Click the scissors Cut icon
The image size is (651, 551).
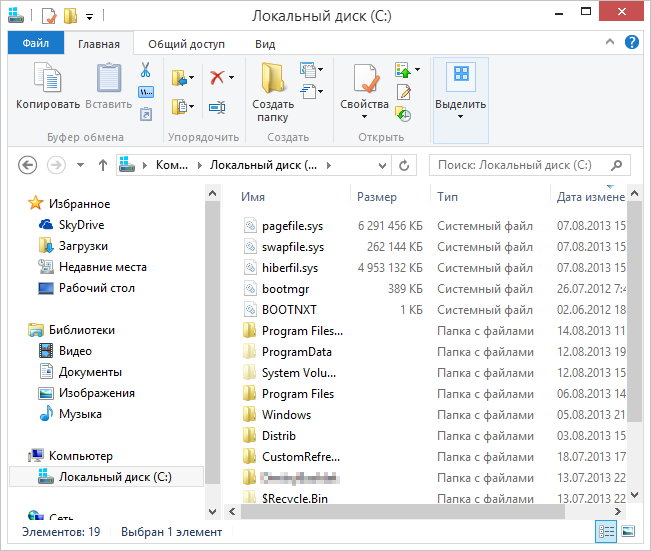pos(145,70)
